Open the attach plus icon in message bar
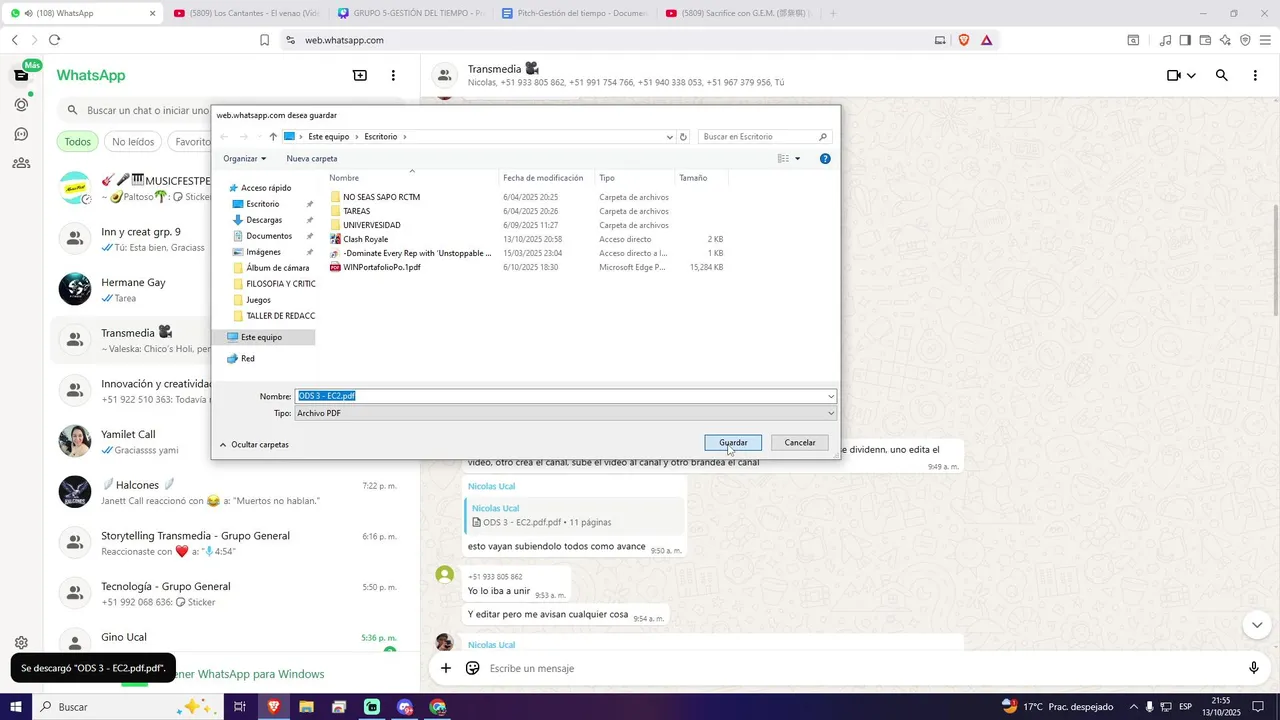 pyautogui.click(x=446, y=668)
